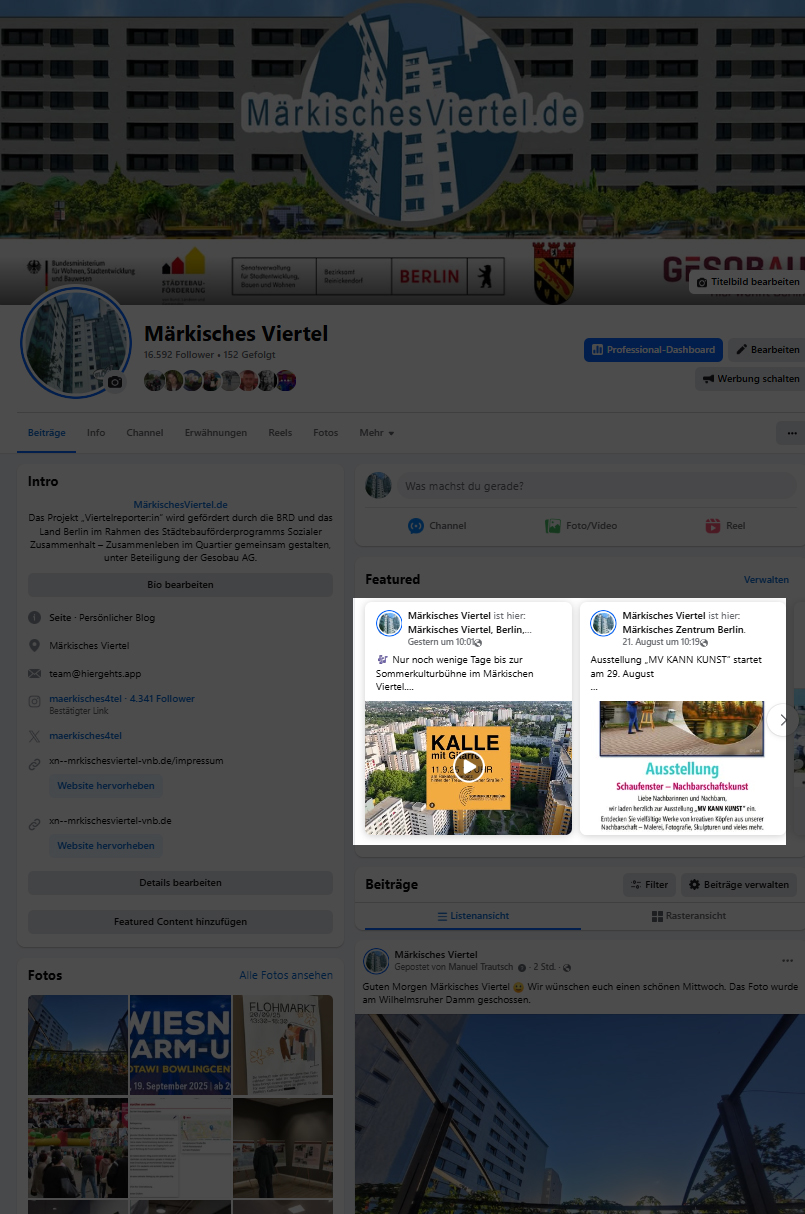Click the Instagram icon in Intro
Viewport: 805px width, 1214px height.
(x=35, y=703)
